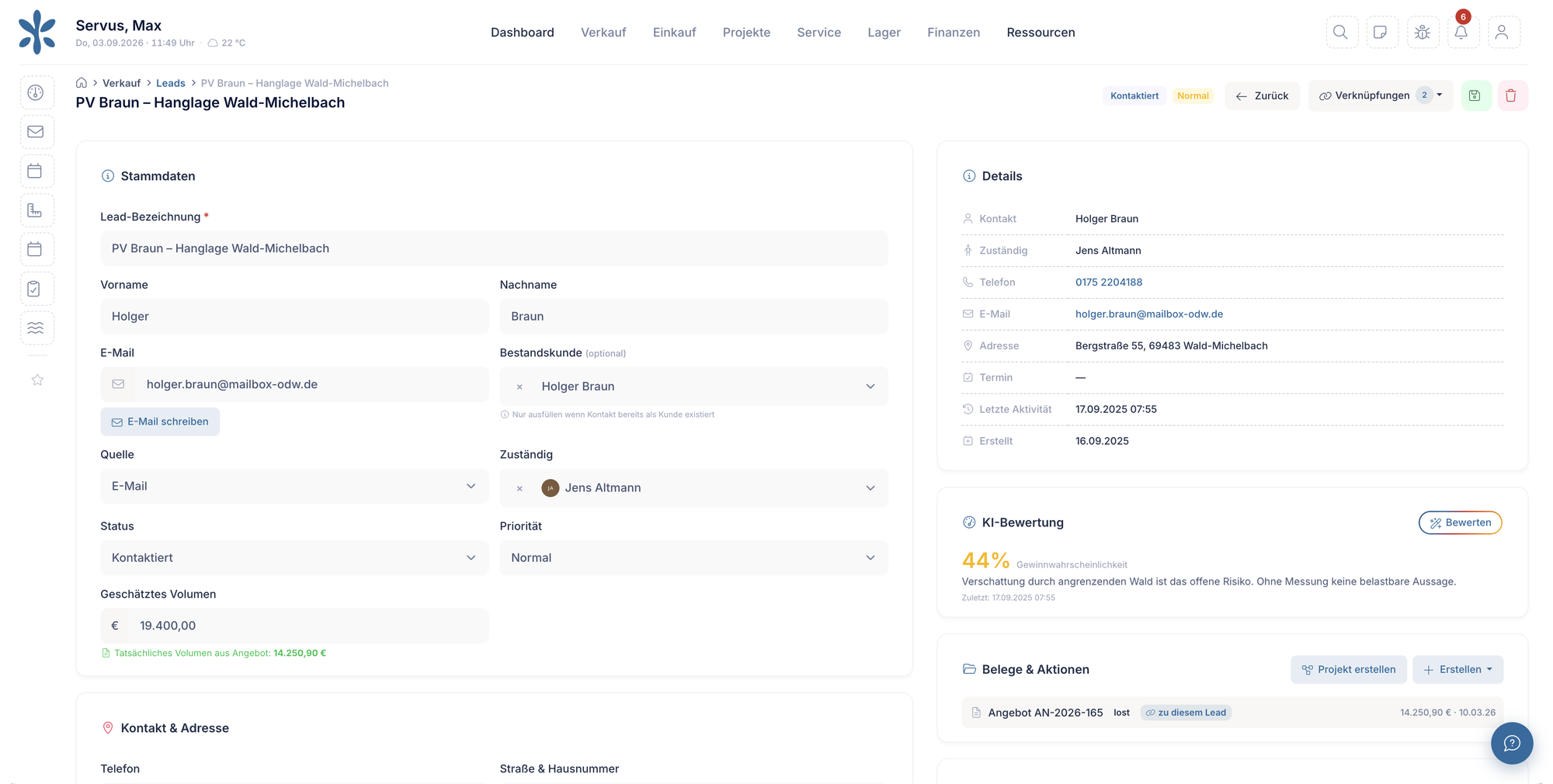Open the Ressourcen menu
The image size is (1553, 784).
[1041, 32]
